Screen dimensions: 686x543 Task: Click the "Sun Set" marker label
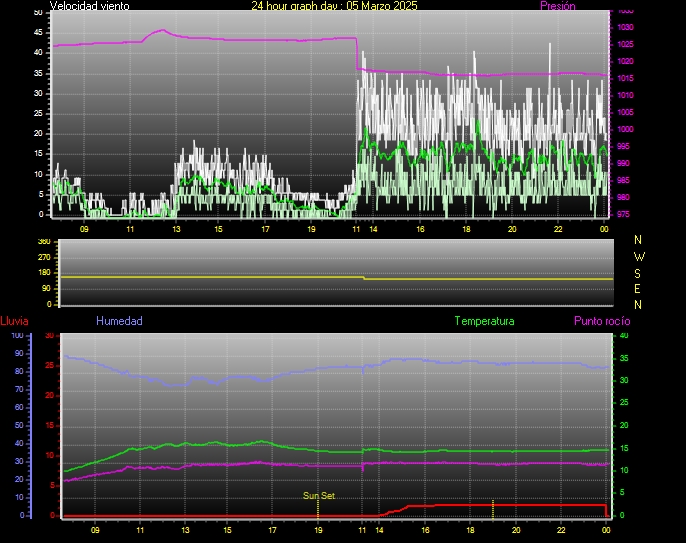click(319, 496)
